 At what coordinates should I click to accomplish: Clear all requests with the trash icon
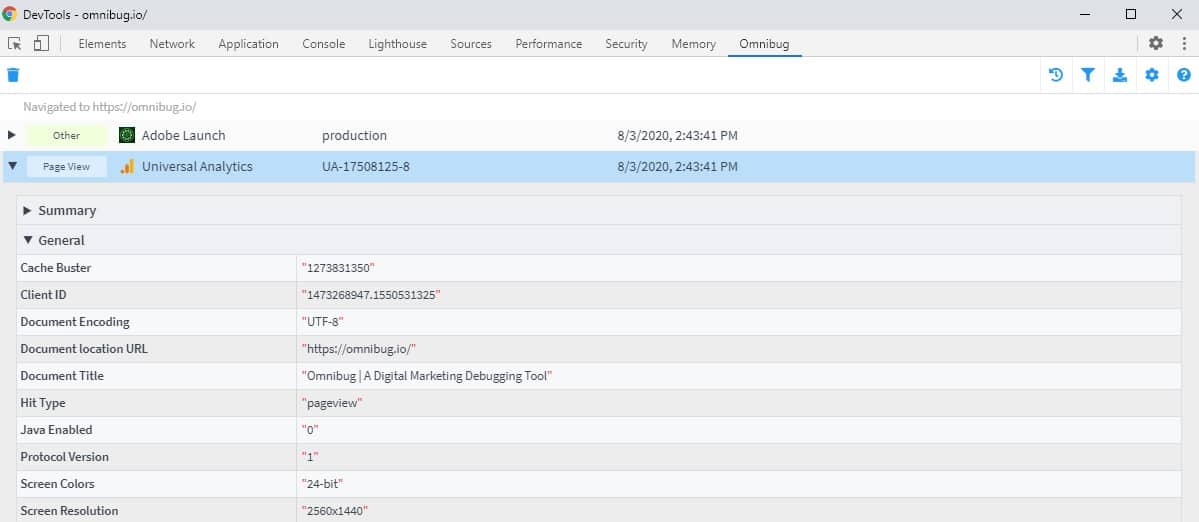pos(13,75)
